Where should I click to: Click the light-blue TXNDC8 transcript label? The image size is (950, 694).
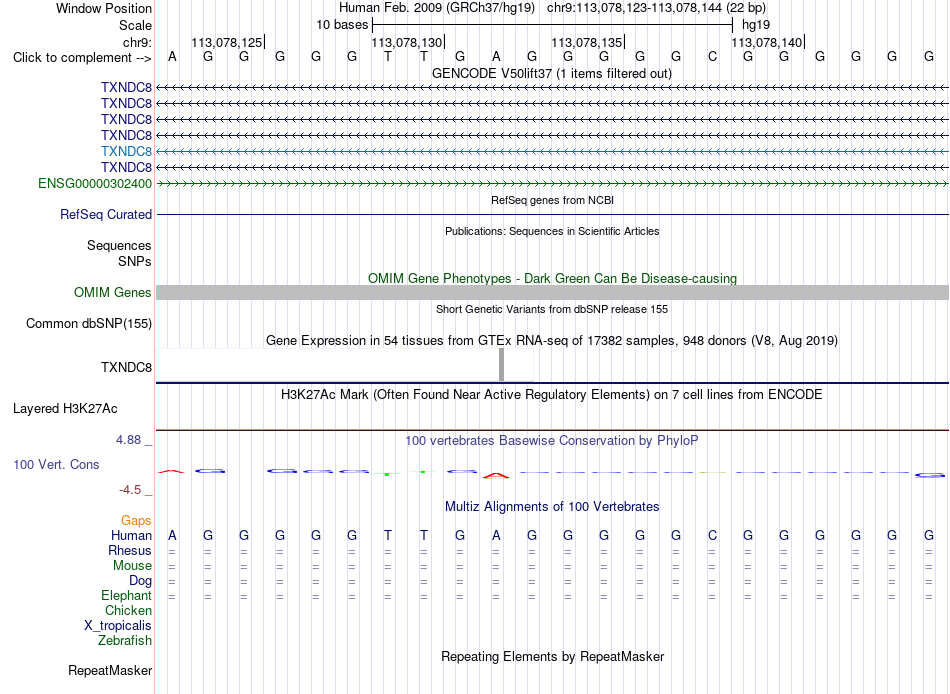[x=126, y=151]
